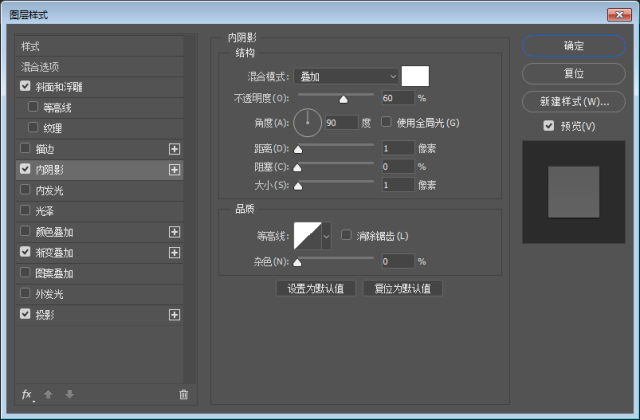Open the 投影 settings row
Image resolution: width=640 pixels, height=420 pixels.
point(99,315)
